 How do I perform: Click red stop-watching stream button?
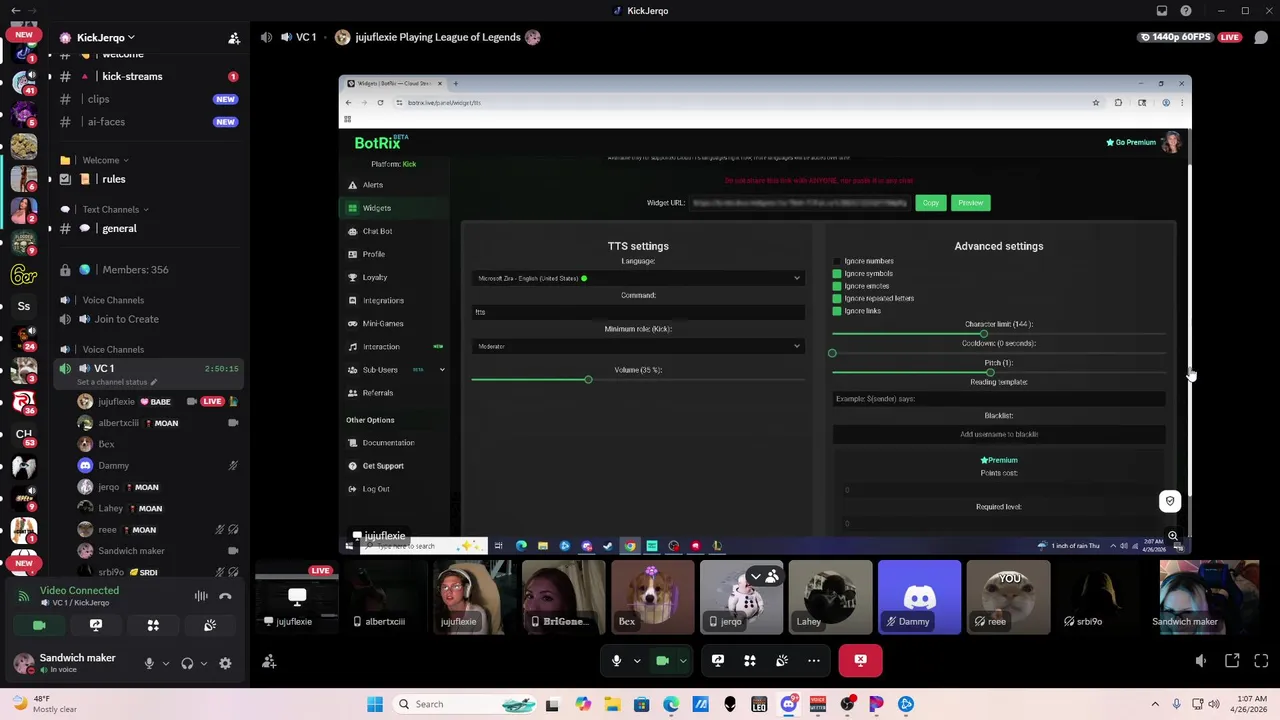coord(860,660)
